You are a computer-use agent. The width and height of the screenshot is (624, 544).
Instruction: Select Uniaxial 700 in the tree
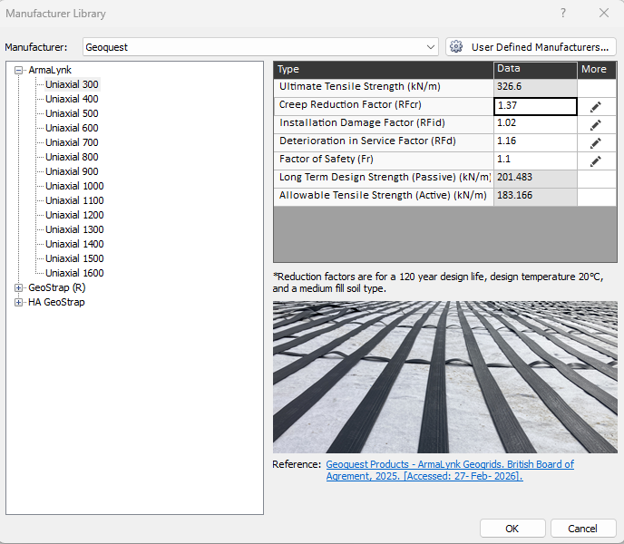point(72,142)
